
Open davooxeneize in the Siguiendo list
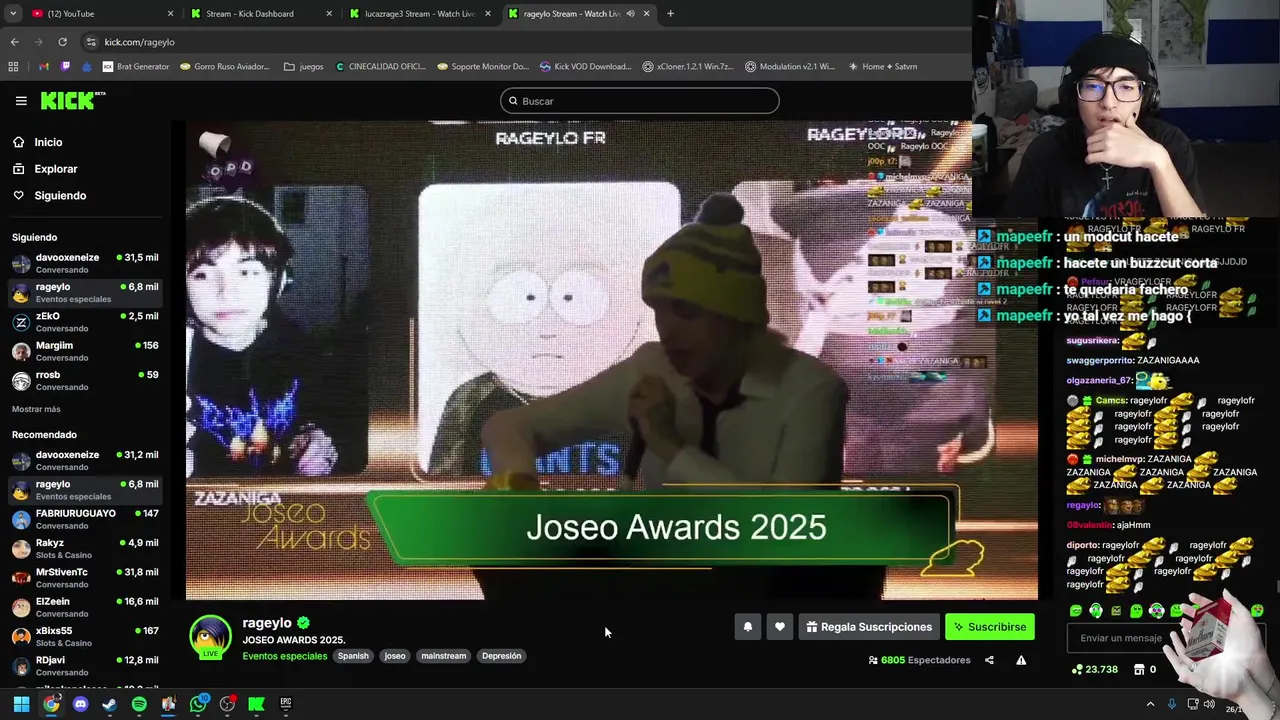(85, 263)
